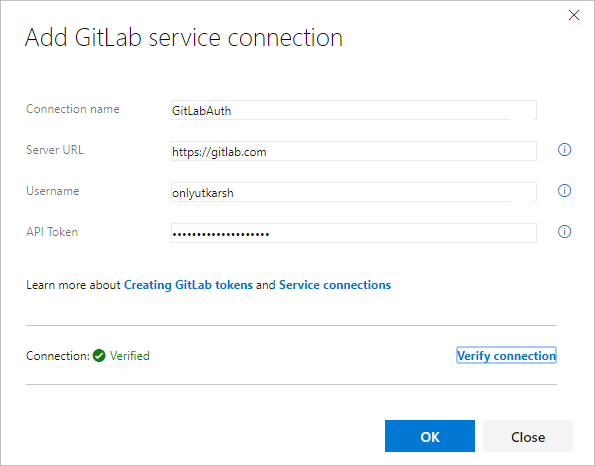The height and width of the screenshot is (466, 595).
Task: Click the green Verified status text
Action: tap(130, 356)
